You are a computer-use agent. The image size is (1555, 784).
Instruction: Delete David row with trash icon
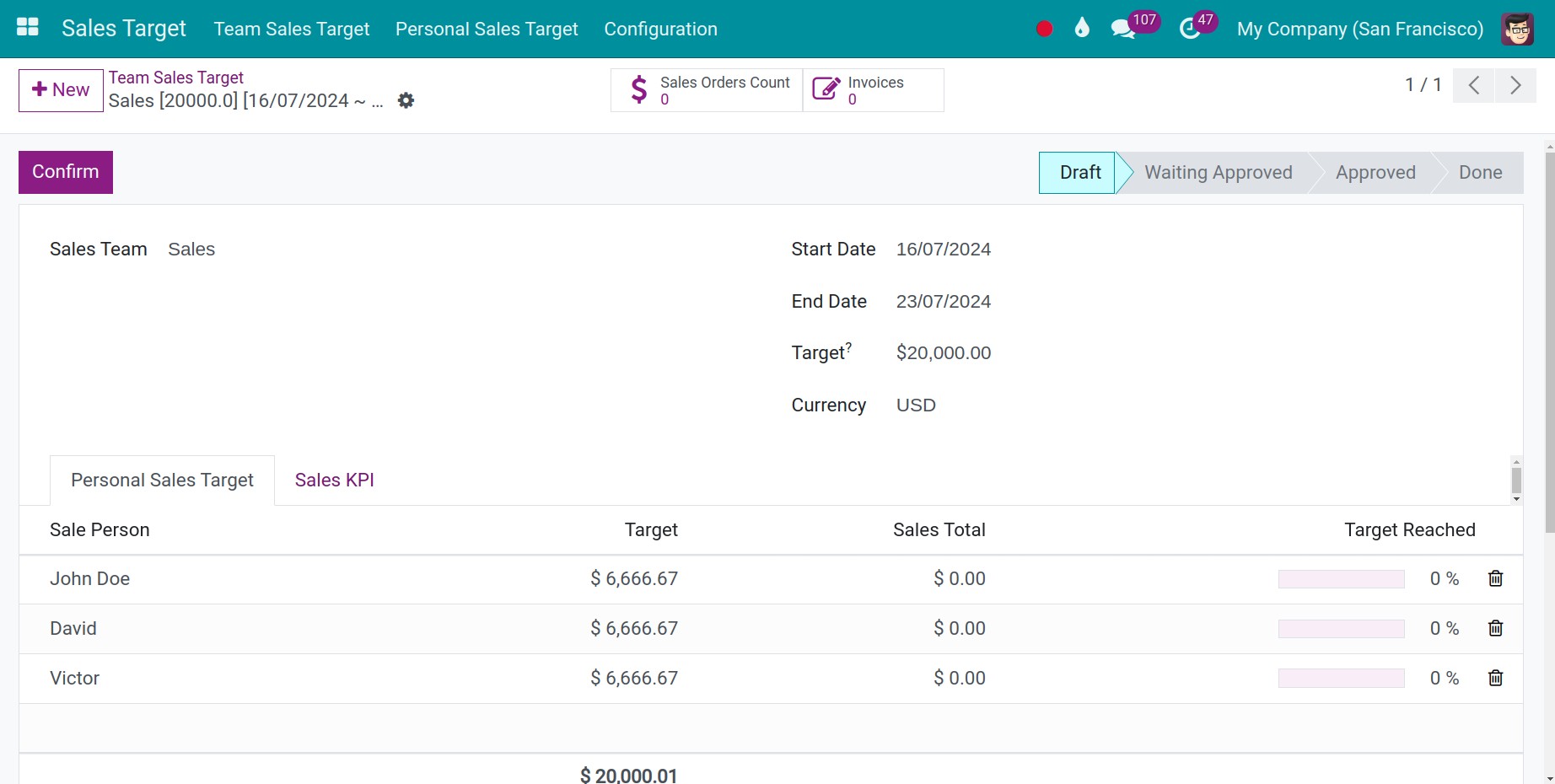coord(1495,628)
